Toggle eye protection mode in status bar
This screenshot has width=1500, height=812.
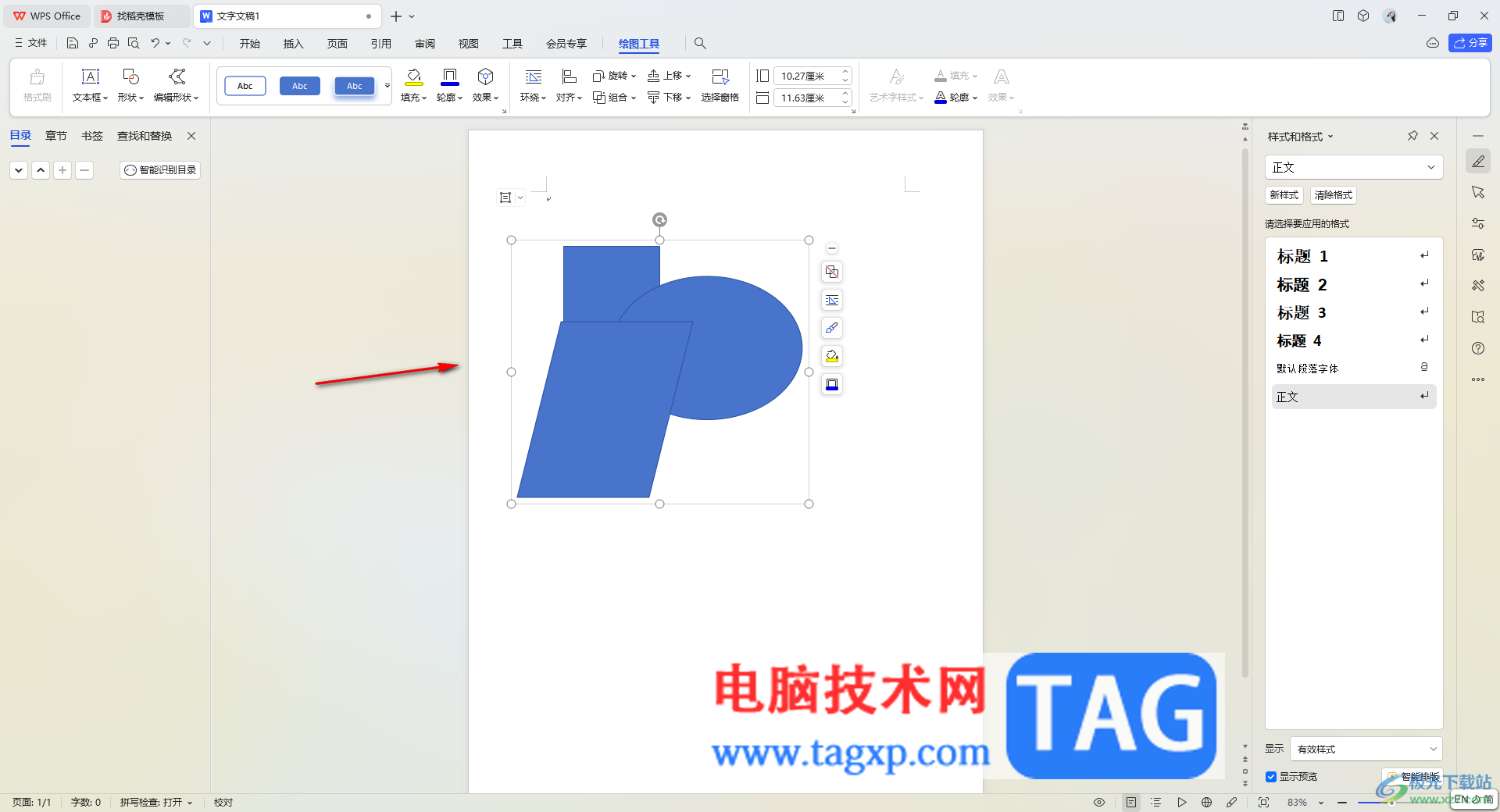pos(1099,802)
